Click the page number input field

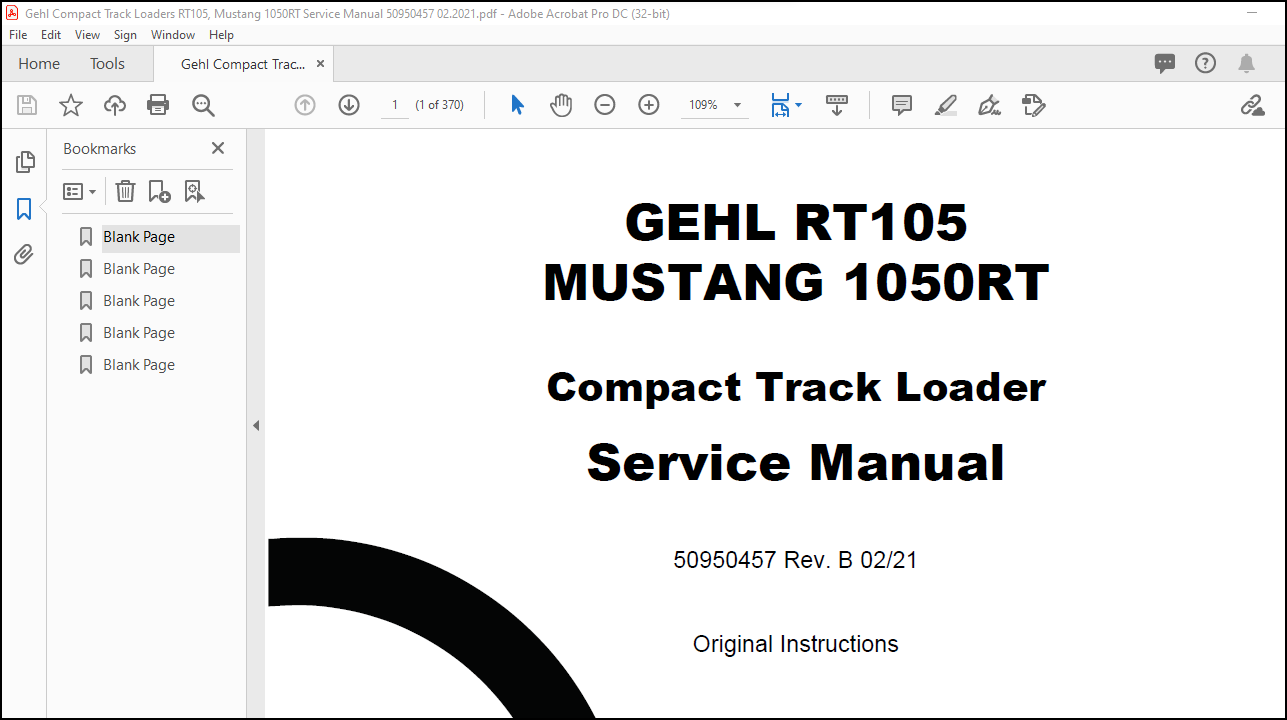click(395, 105)
